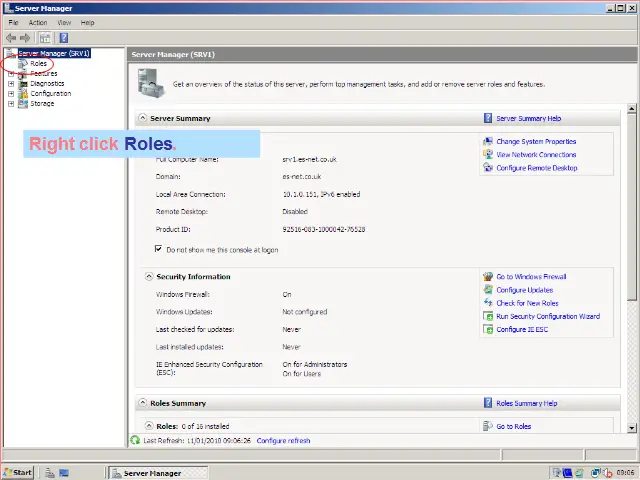Select the Roles node icon in tree
The height and width of the screenshot is (480, 640).
(x=23, y=64)
